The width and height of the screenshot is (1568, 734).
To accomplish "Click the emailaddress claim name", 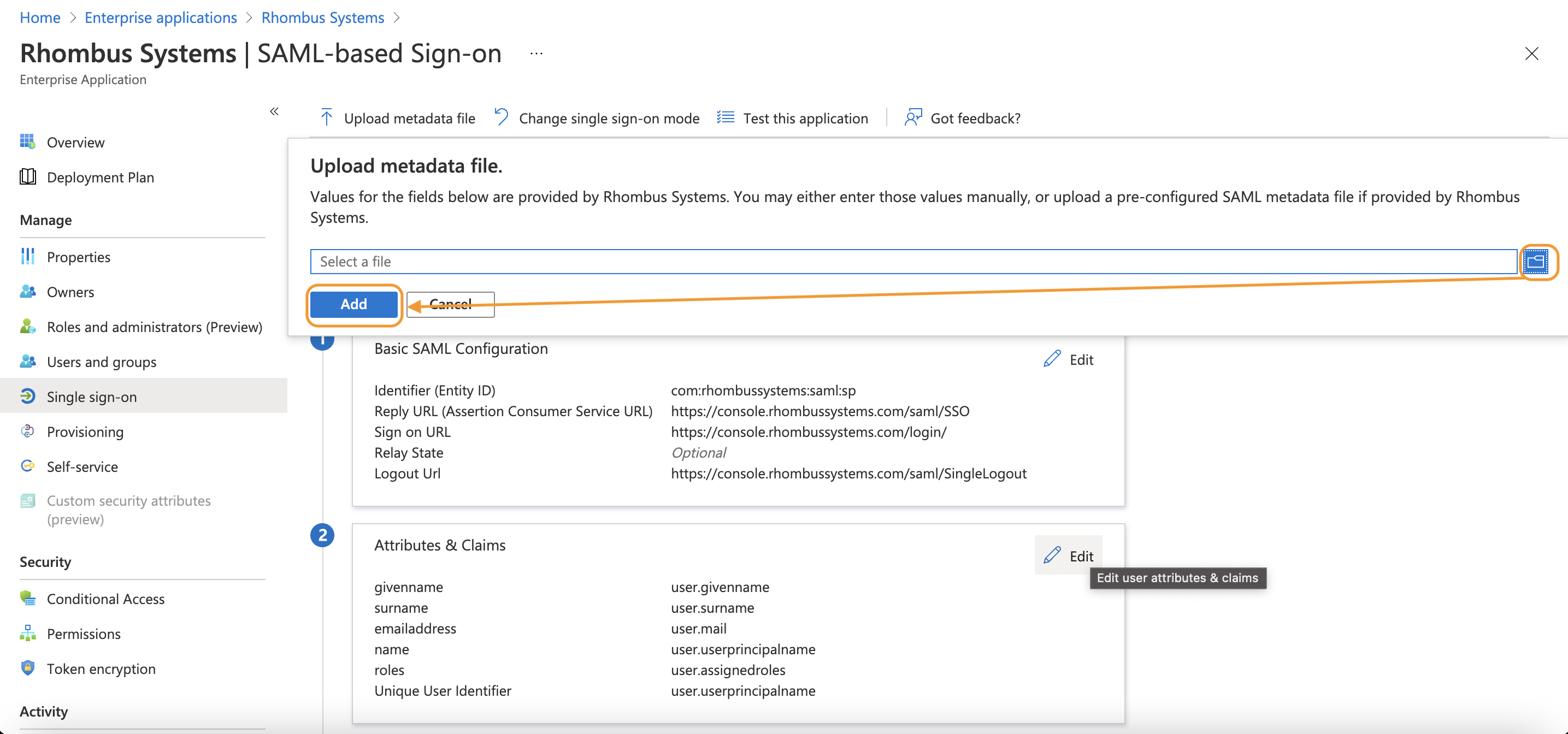I will click(415, 628).
